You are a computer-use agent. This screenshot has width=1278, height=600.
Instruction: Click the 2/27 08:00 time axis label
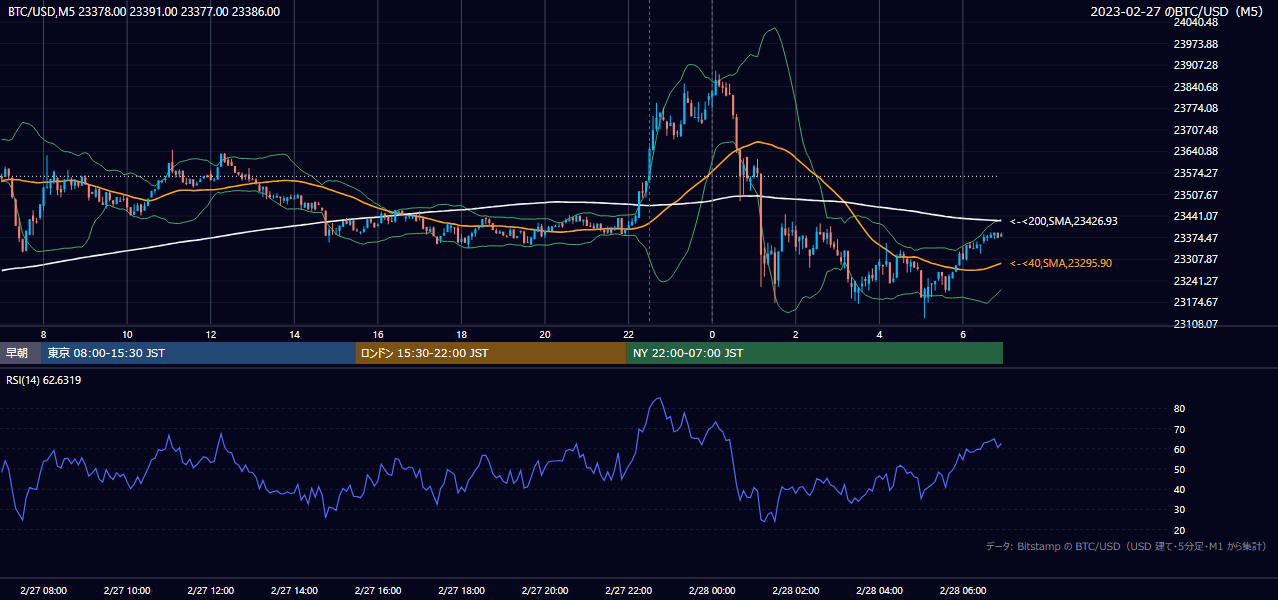pos(43,591)
